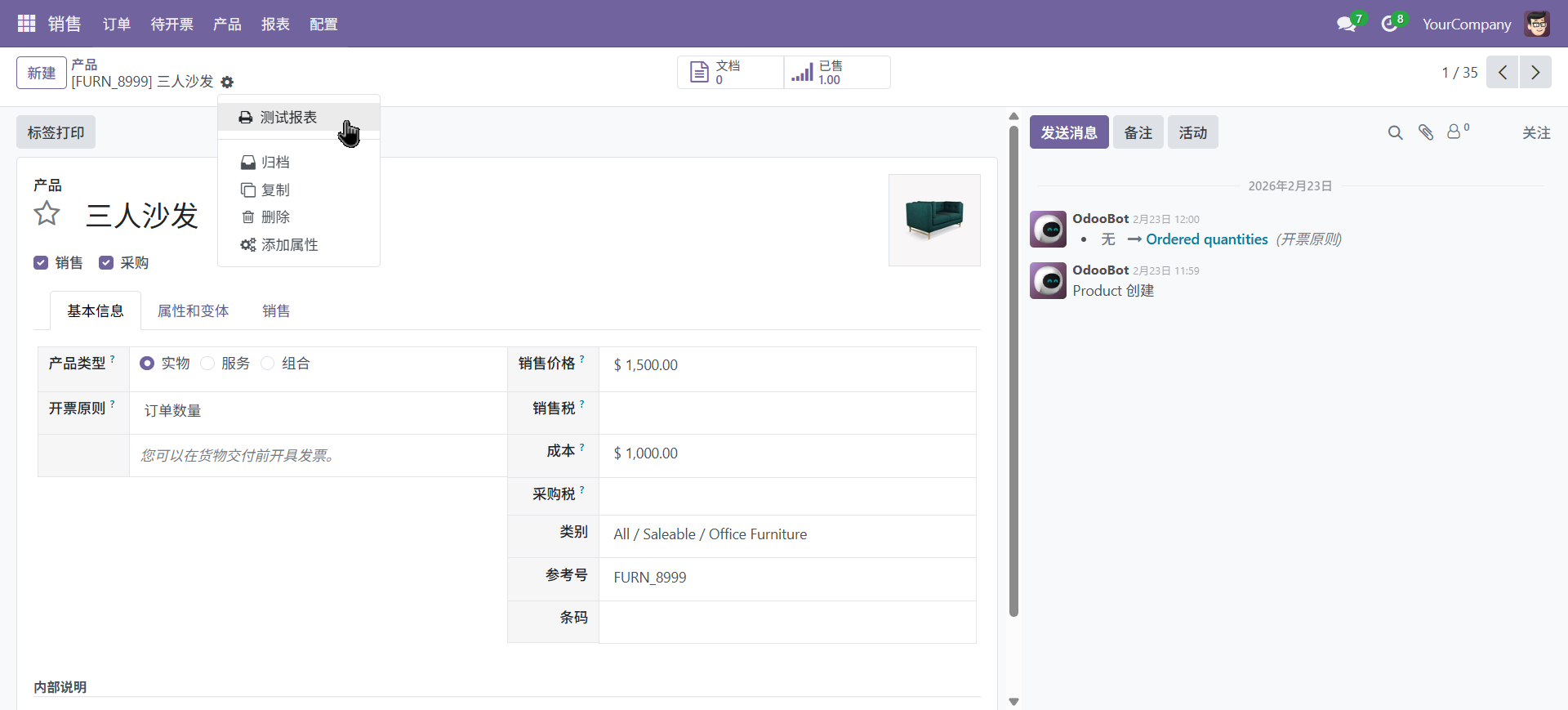Expand the 类别 category selector

click(x=784, y=534)
